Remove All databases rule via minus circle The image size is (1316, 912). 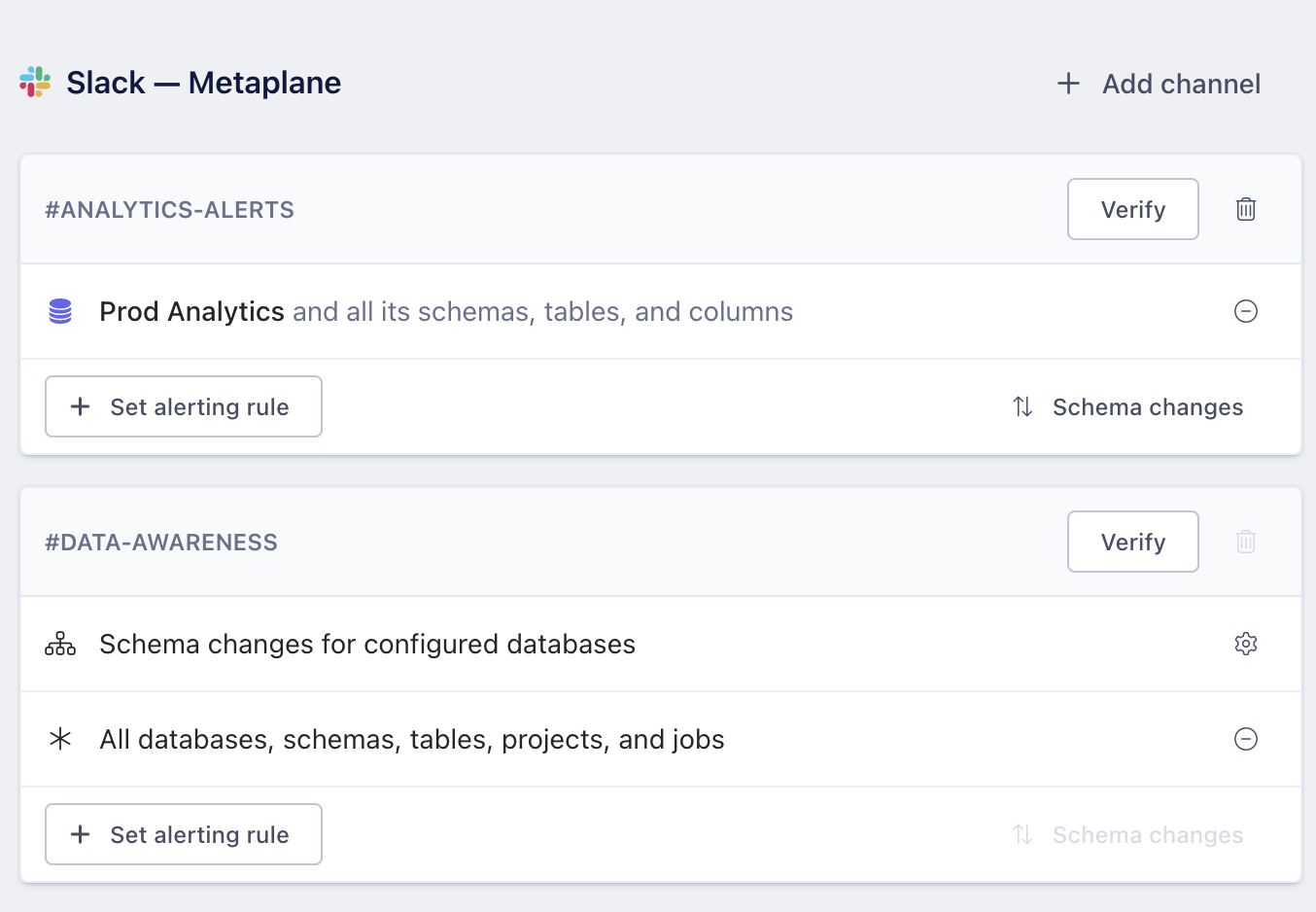(x=1245, y=739)
